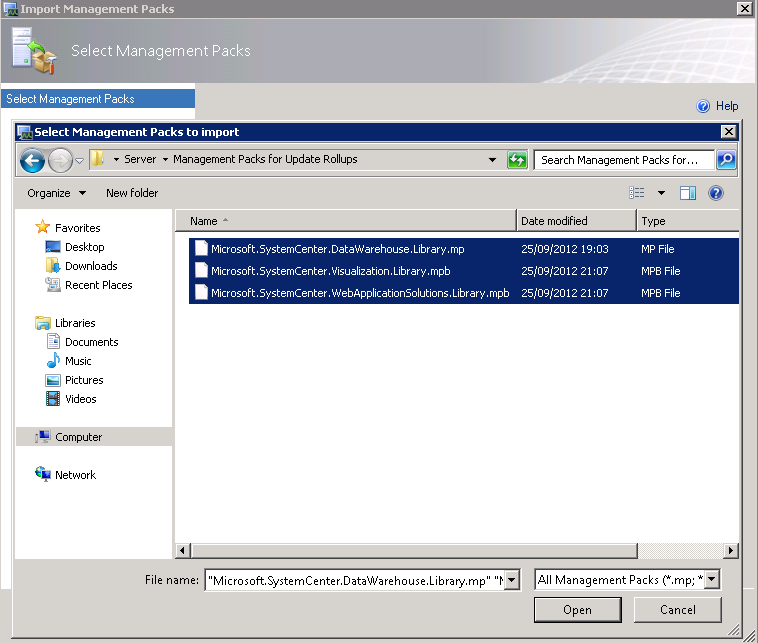
Task: Click file icon of WebApplicationSolutions.Library.mpb
Action: pos(201,292)
